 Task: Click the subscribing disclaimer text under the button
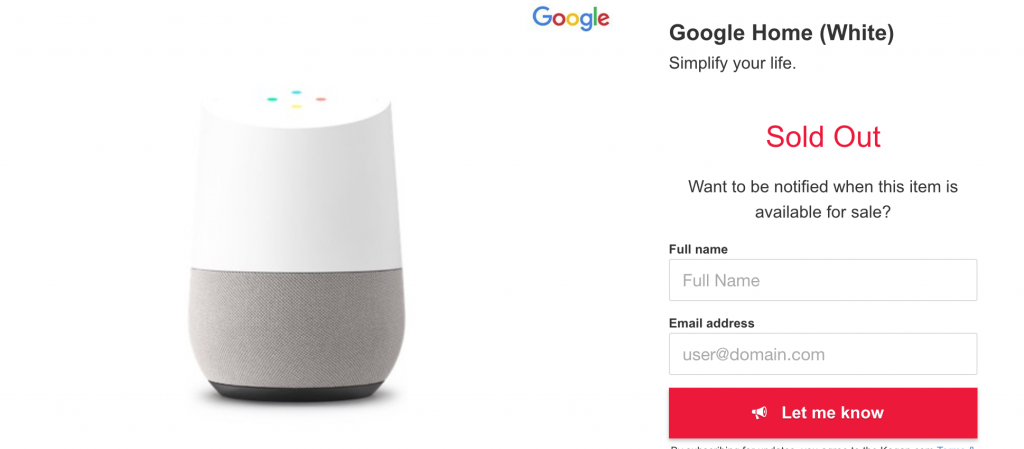click(803, 447)
